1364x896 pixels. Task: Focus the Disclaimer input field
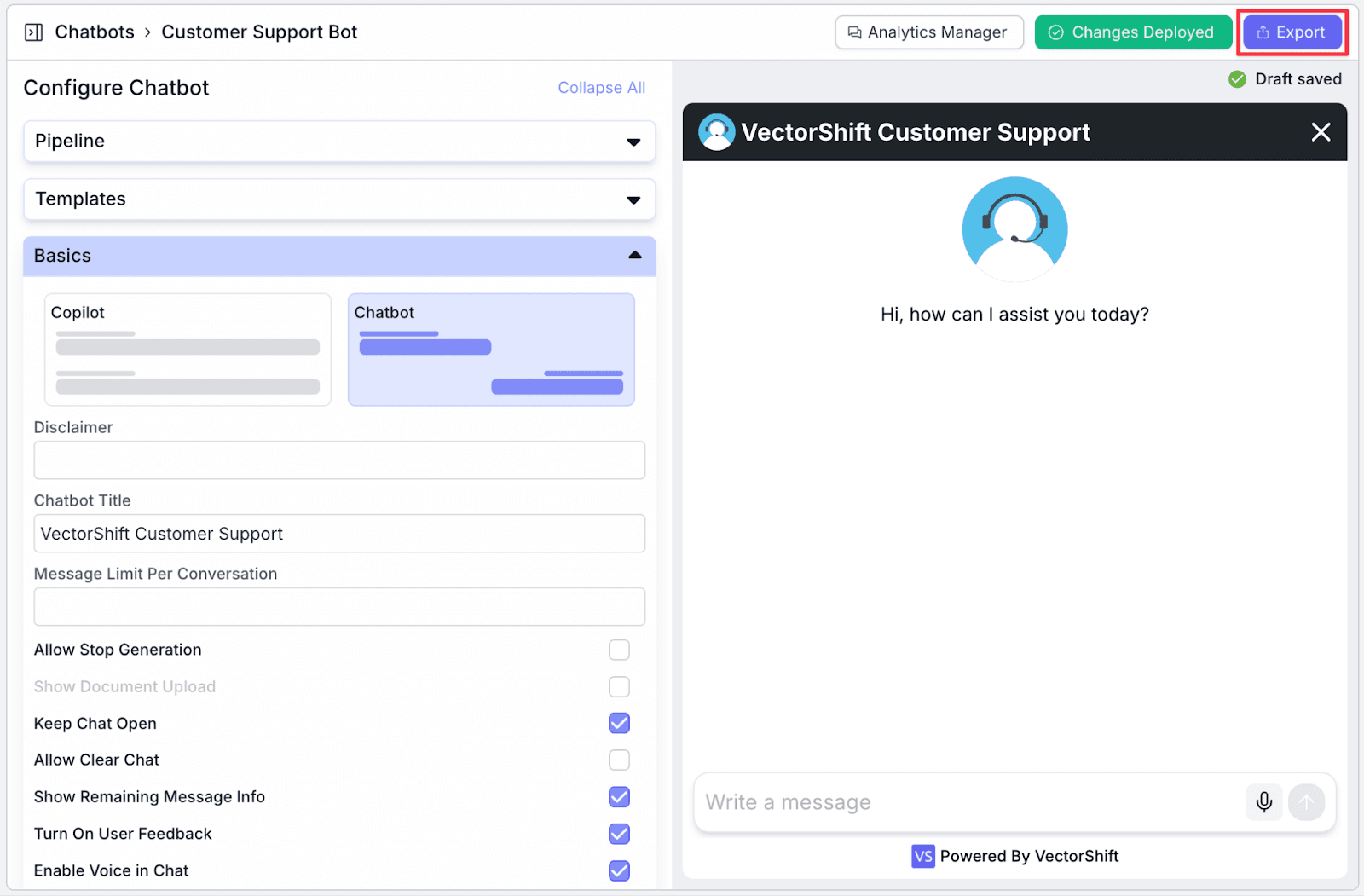pos(339,460)
